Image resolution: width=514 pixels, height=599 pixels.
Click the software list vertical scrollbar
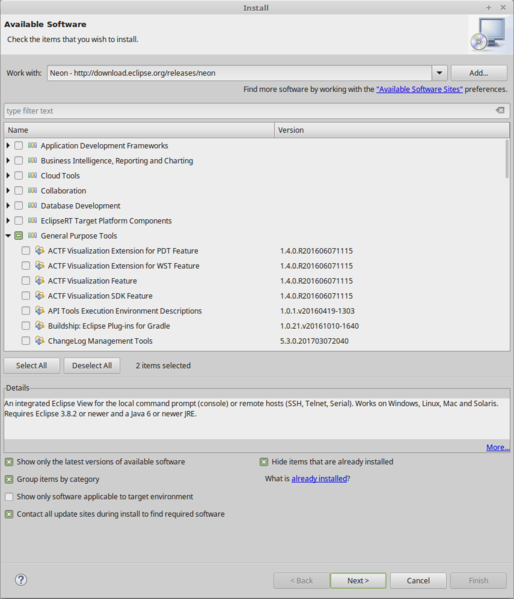tap(507, 159)
